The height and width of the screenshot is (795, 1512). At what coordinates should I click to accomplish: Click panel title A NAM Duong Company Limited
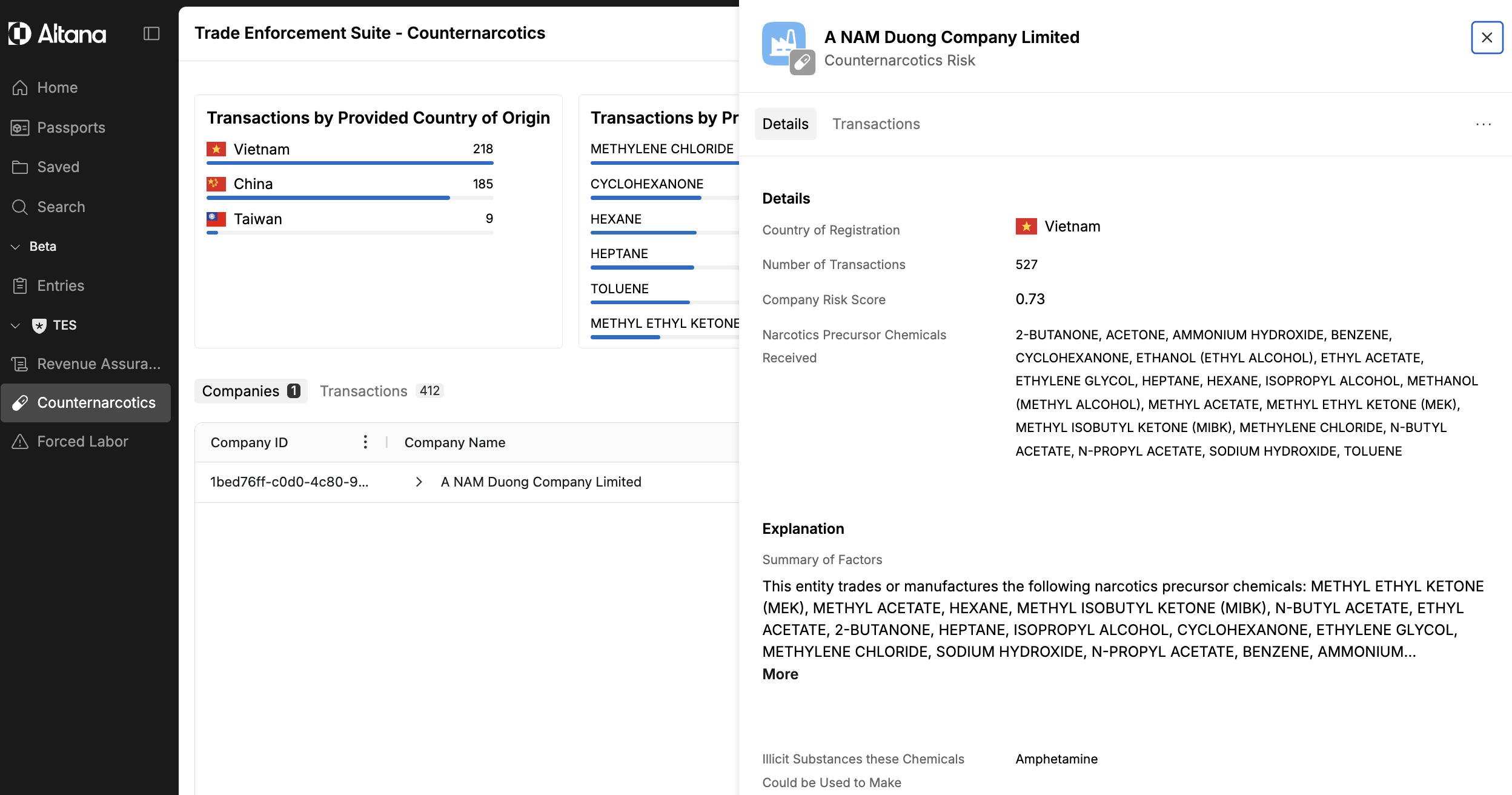click(952, 37)
